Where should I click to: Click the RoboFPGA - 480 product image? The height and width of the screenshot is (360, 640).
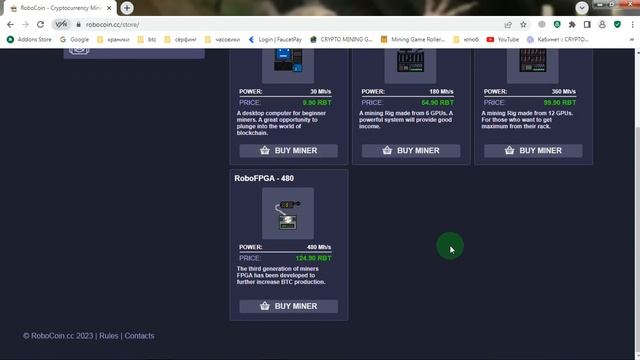coord(288,213)
